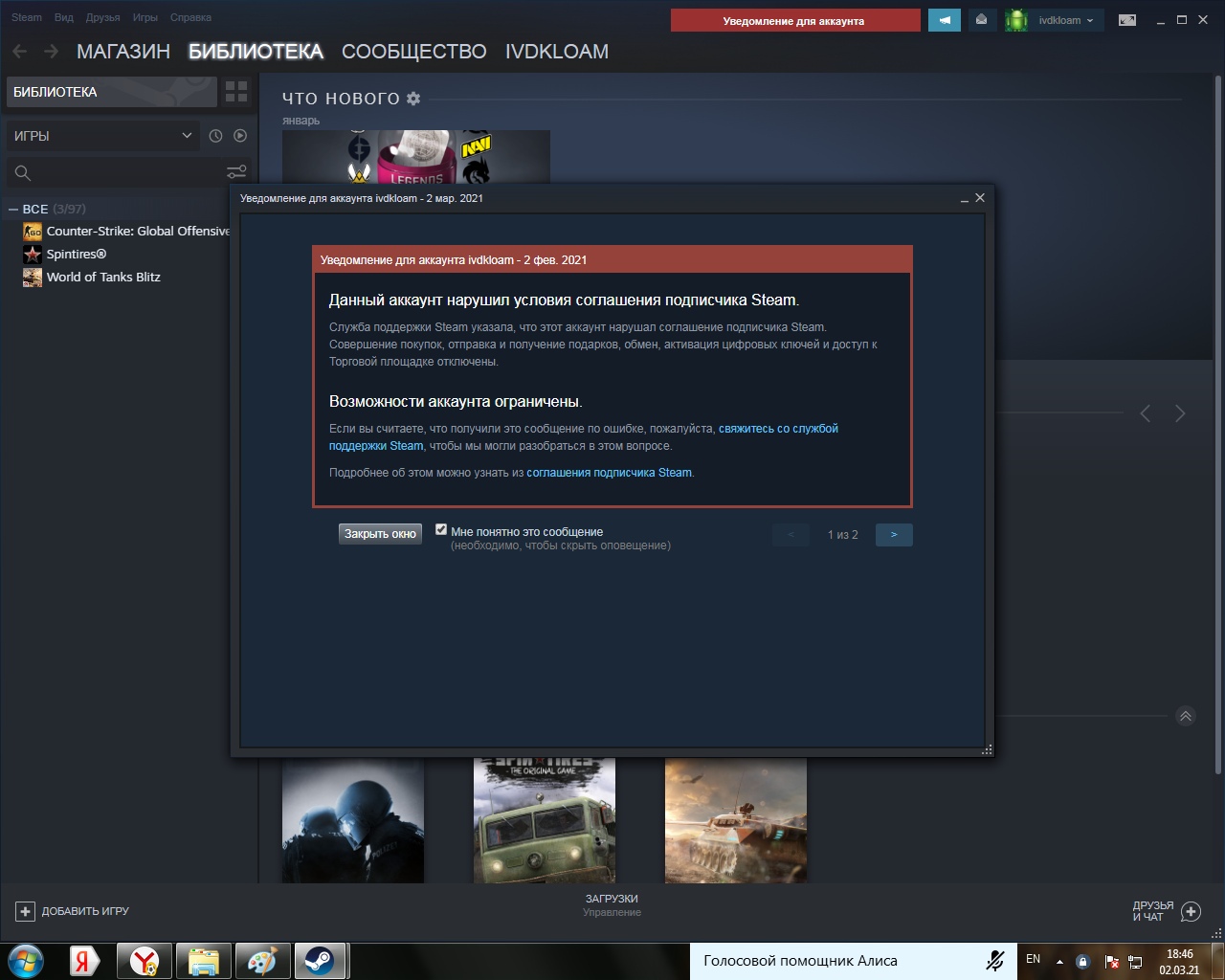This screenshot has width=1225, height=980.
Task: Open 'соглашения подписчика Steam' link
Action: (x=609, y=473)
